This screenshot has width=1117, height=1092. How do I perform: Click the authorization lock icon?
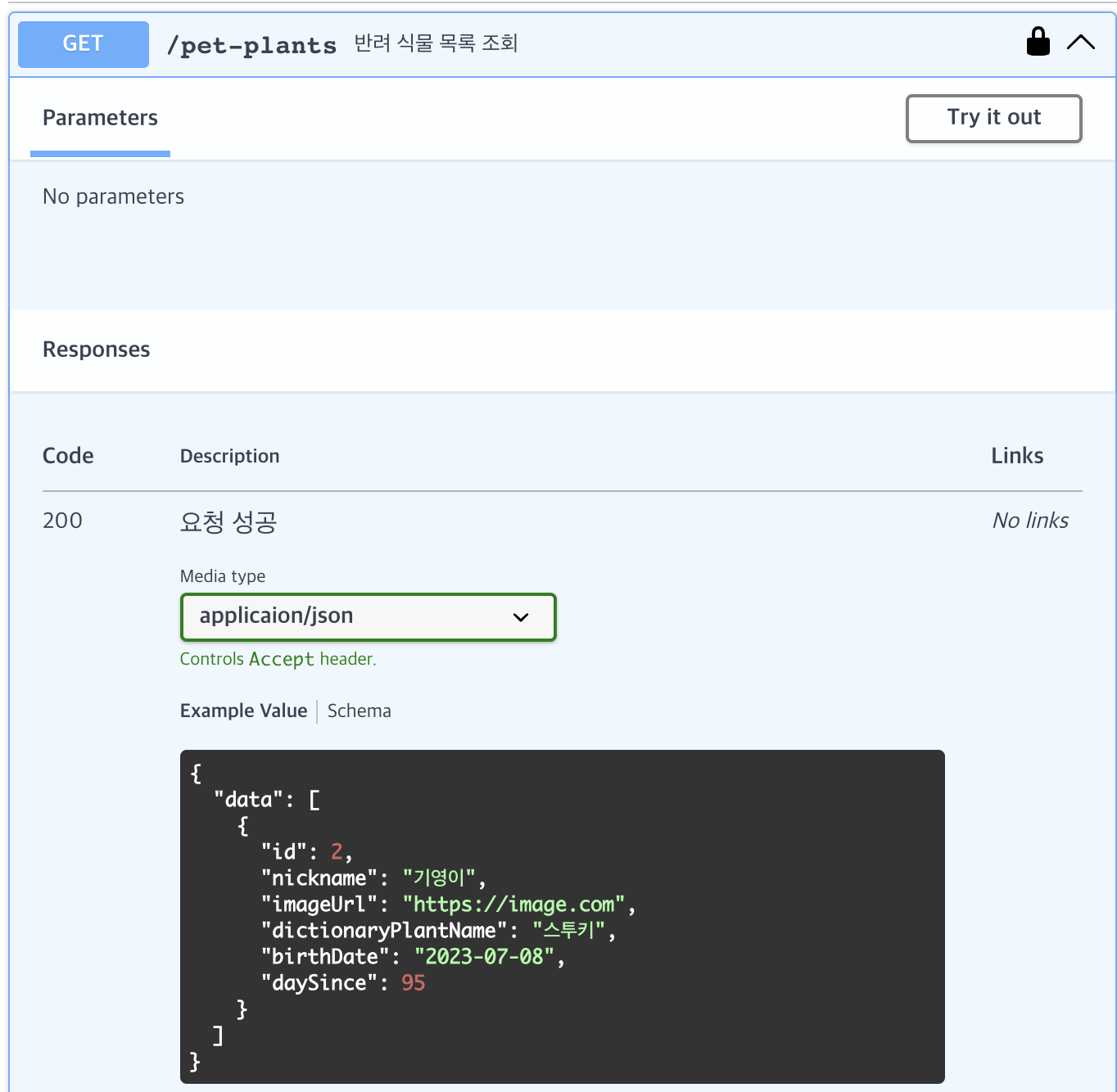[1038, 42]
